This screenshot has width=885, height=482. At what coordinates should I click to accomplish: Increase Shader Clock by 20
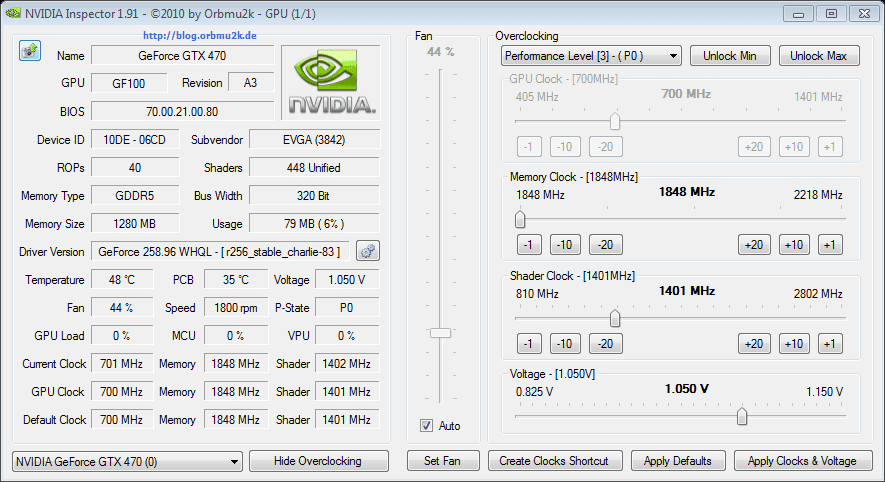tap(754, 344)
